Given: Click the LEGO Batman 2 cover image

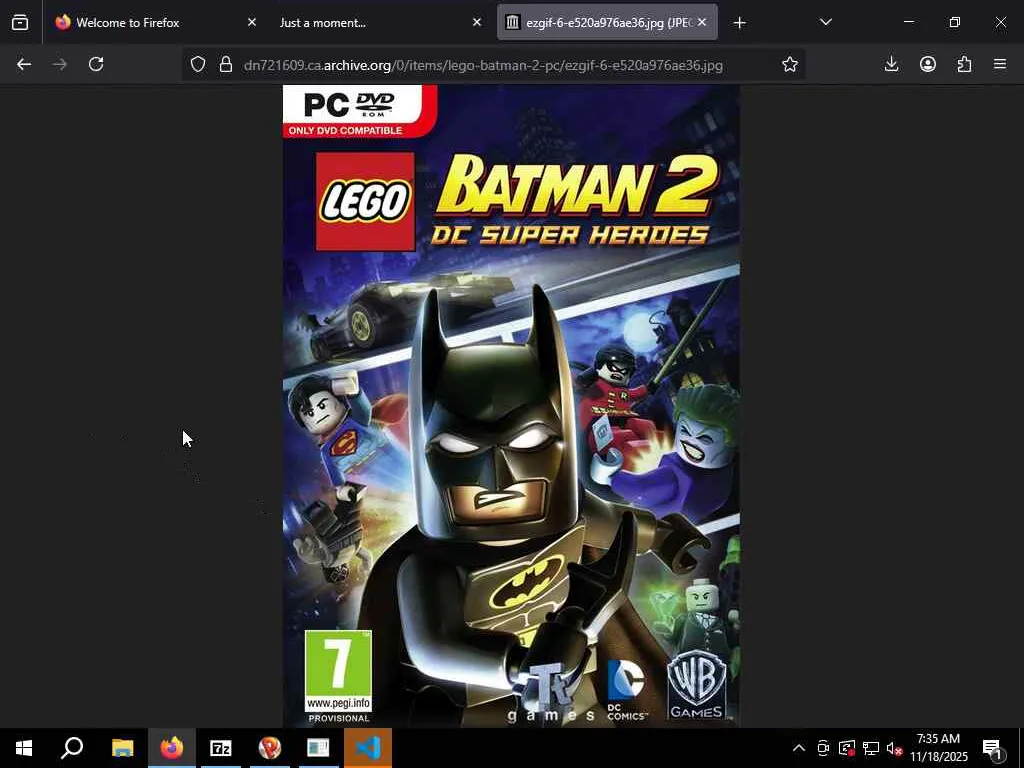Looking at the screenshot, I should click(511, 406).
